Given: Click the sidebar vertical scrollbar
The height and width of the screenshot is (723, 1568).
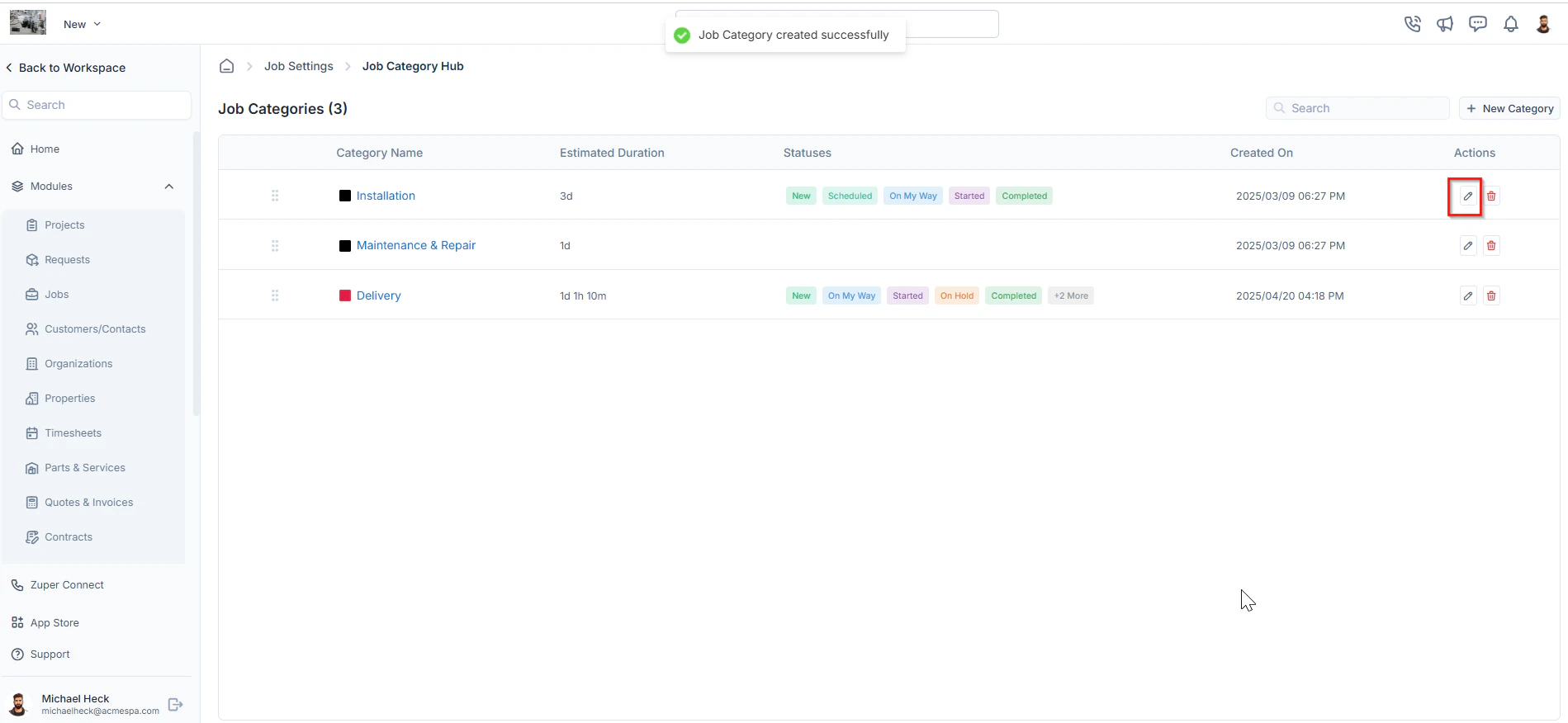Looking at the screenshot, I should click(196, 272).
